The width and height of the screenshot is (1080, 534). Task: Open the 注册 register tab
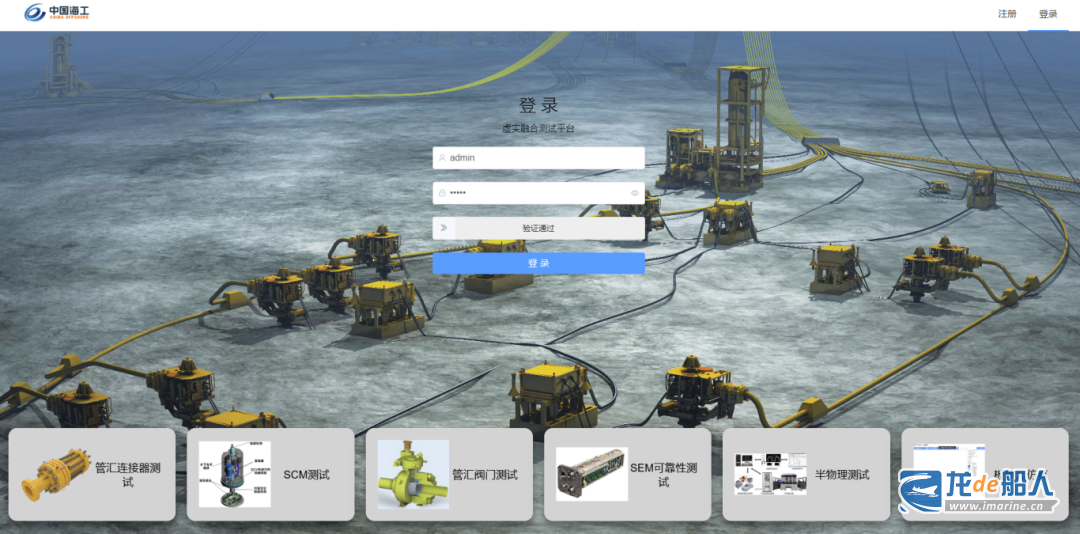coord(1007,14)
